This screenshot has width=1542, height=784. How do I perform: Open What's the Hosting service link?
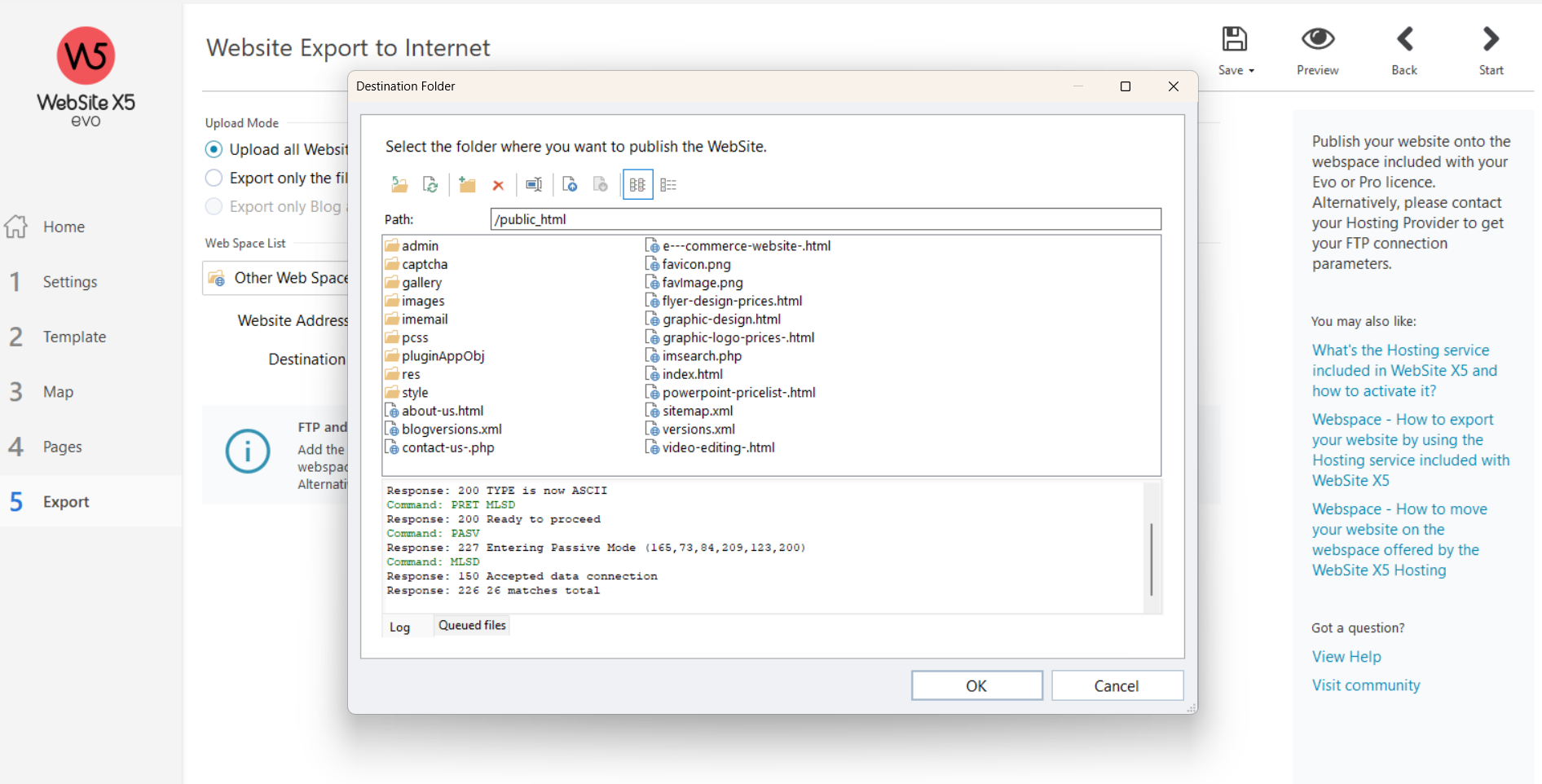(x=1404, y=371)
